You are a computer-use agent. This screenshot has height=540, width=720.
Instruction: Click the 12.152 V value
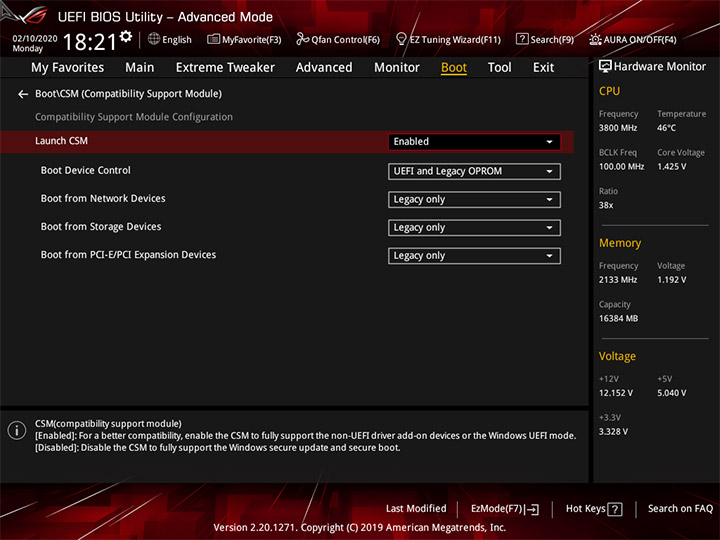(x=615, y=393)
